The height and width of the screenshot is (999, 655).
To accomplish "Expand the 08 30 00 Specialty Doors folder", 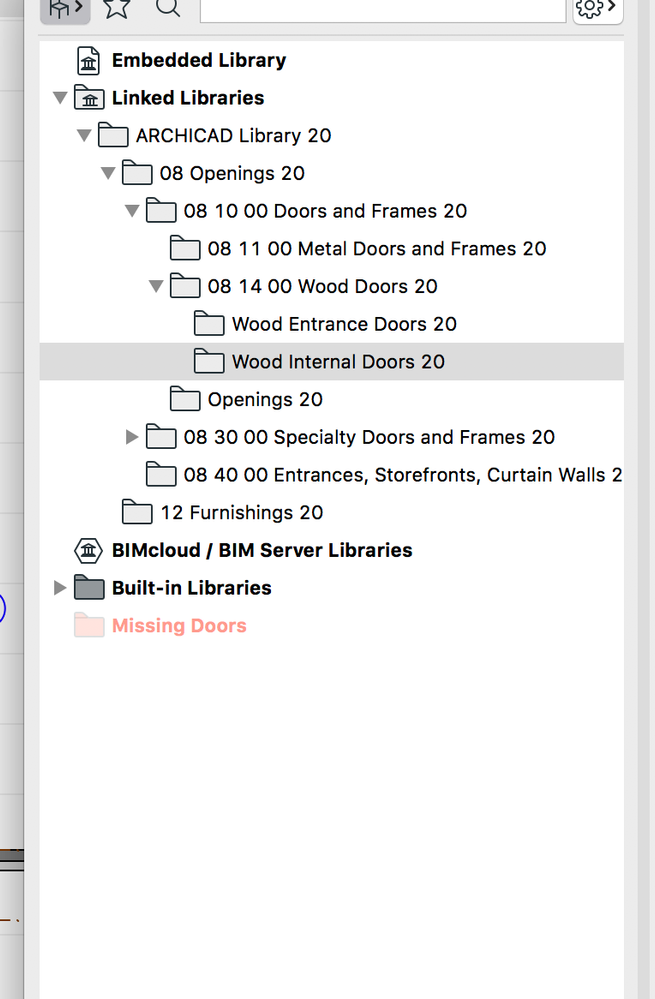I will click(132, 437).
